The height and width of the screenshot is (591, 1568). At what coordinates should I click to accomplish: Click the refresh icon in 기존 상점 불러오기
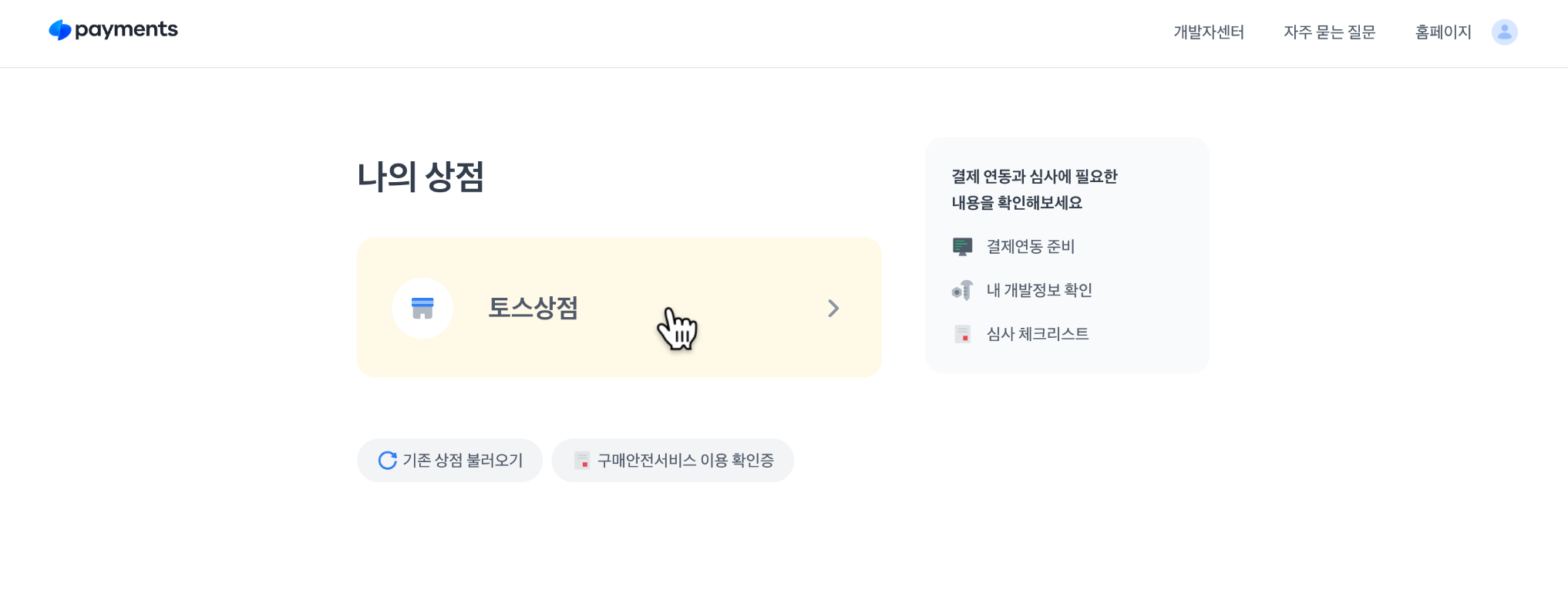pyautogui.click(x=387, y=461)
